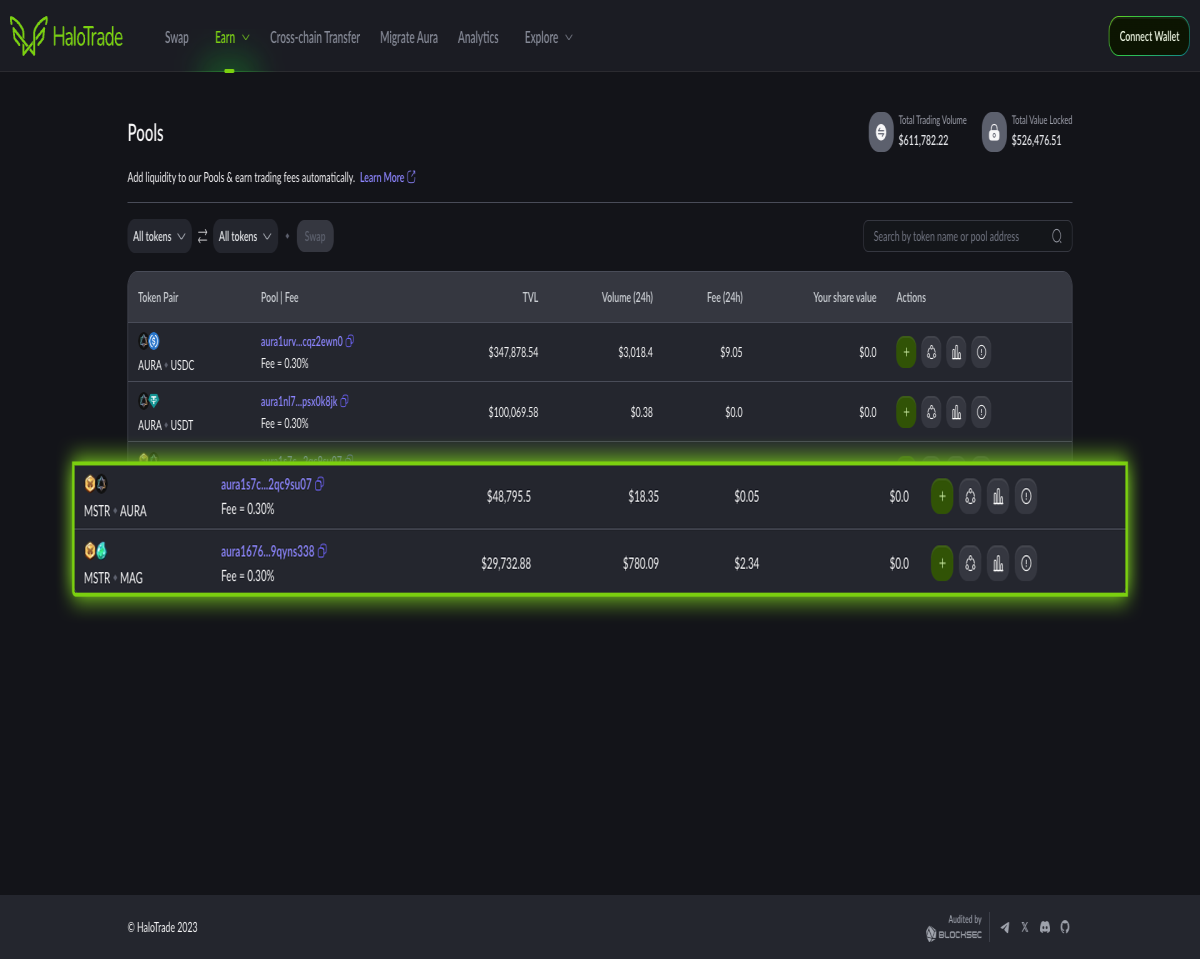Expand the Explore menu
Screen dimensions: 1200x959
click(x=548, y=38)
